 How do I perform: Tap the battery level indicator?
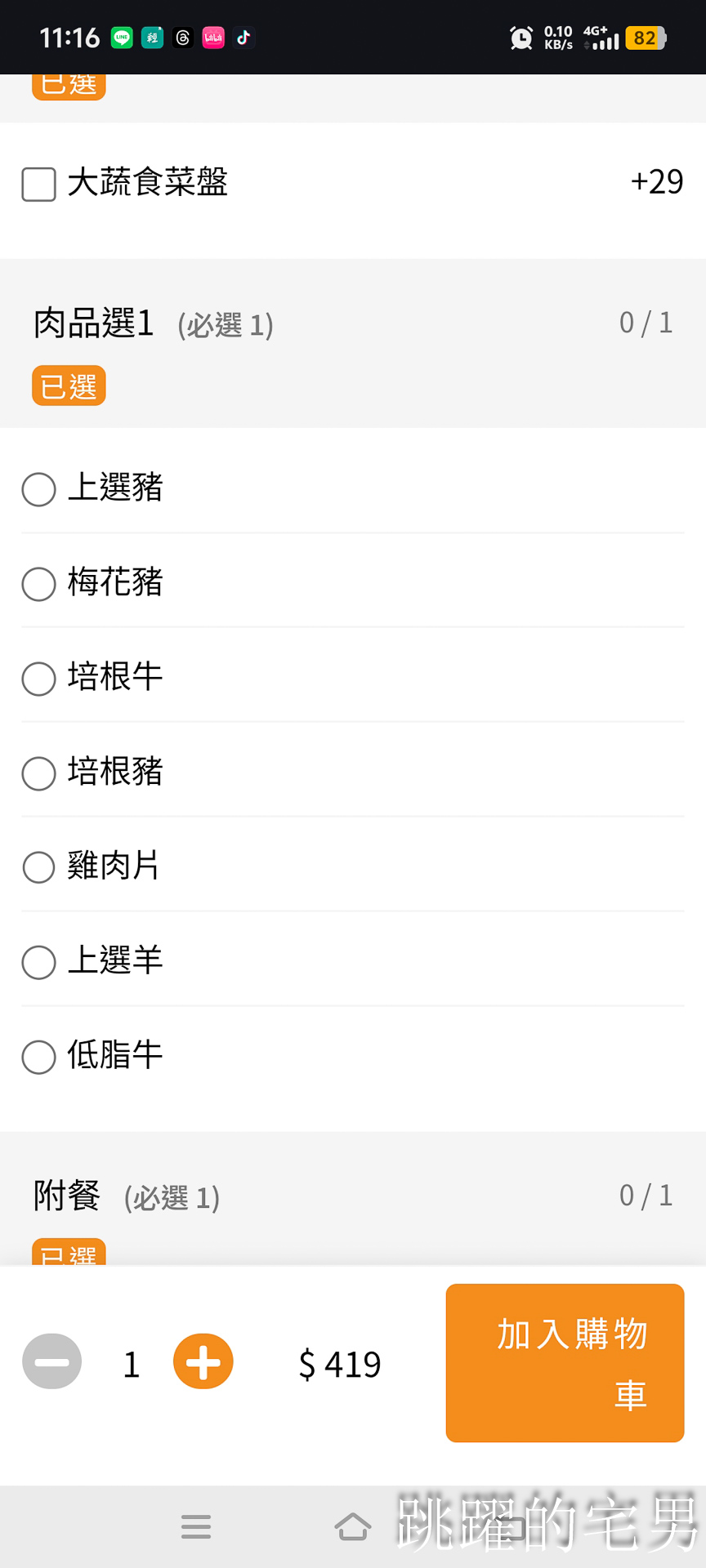click(x=646, y=38)
